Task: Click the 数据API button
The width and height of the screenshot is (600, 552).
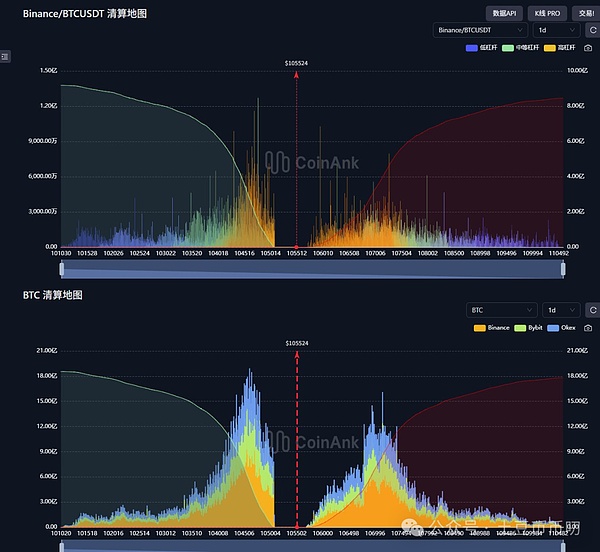Action: coord(504,13)
